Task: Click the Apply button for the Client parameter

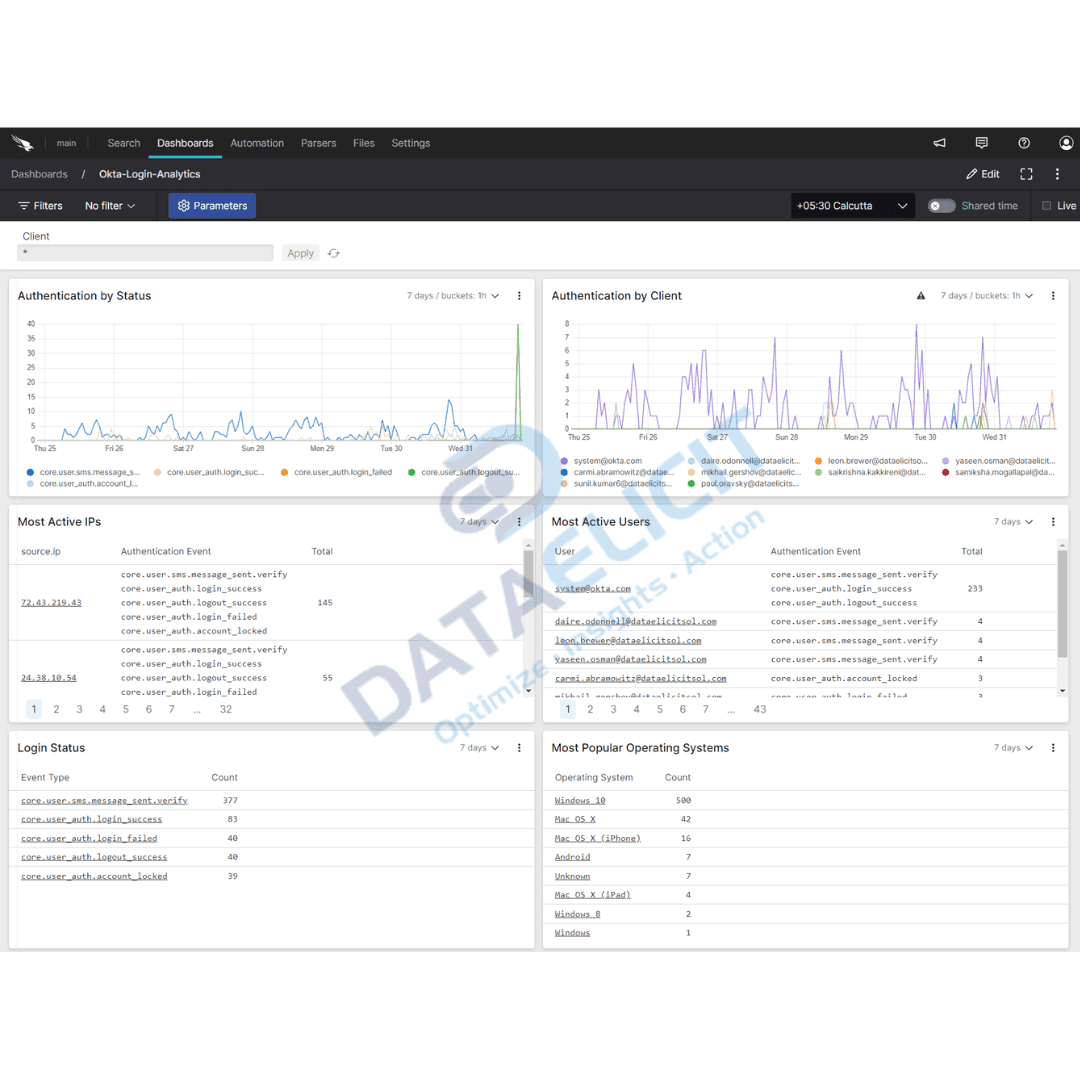Action: click(300, 253)
